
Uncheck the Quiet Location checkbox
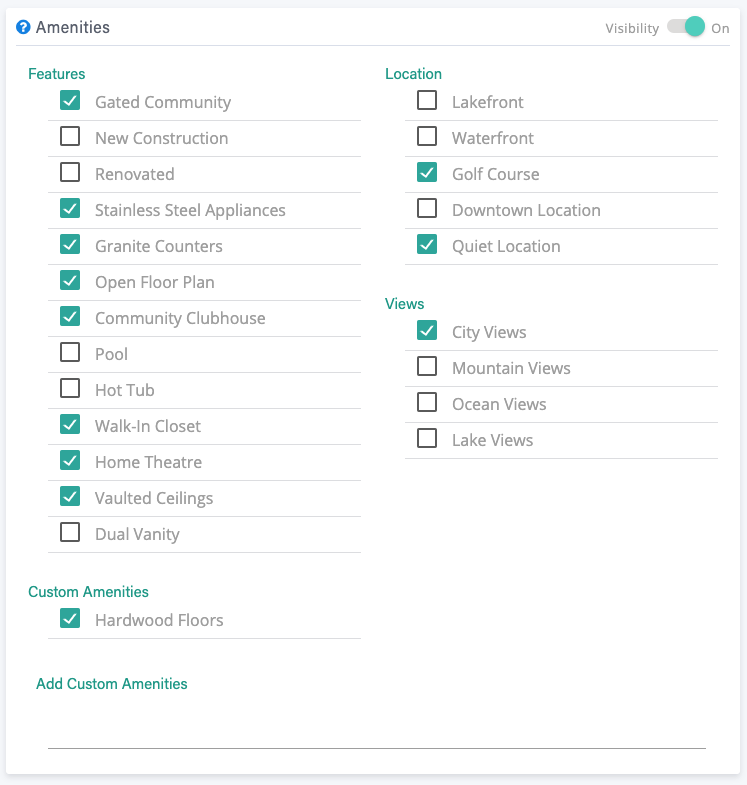427,244
